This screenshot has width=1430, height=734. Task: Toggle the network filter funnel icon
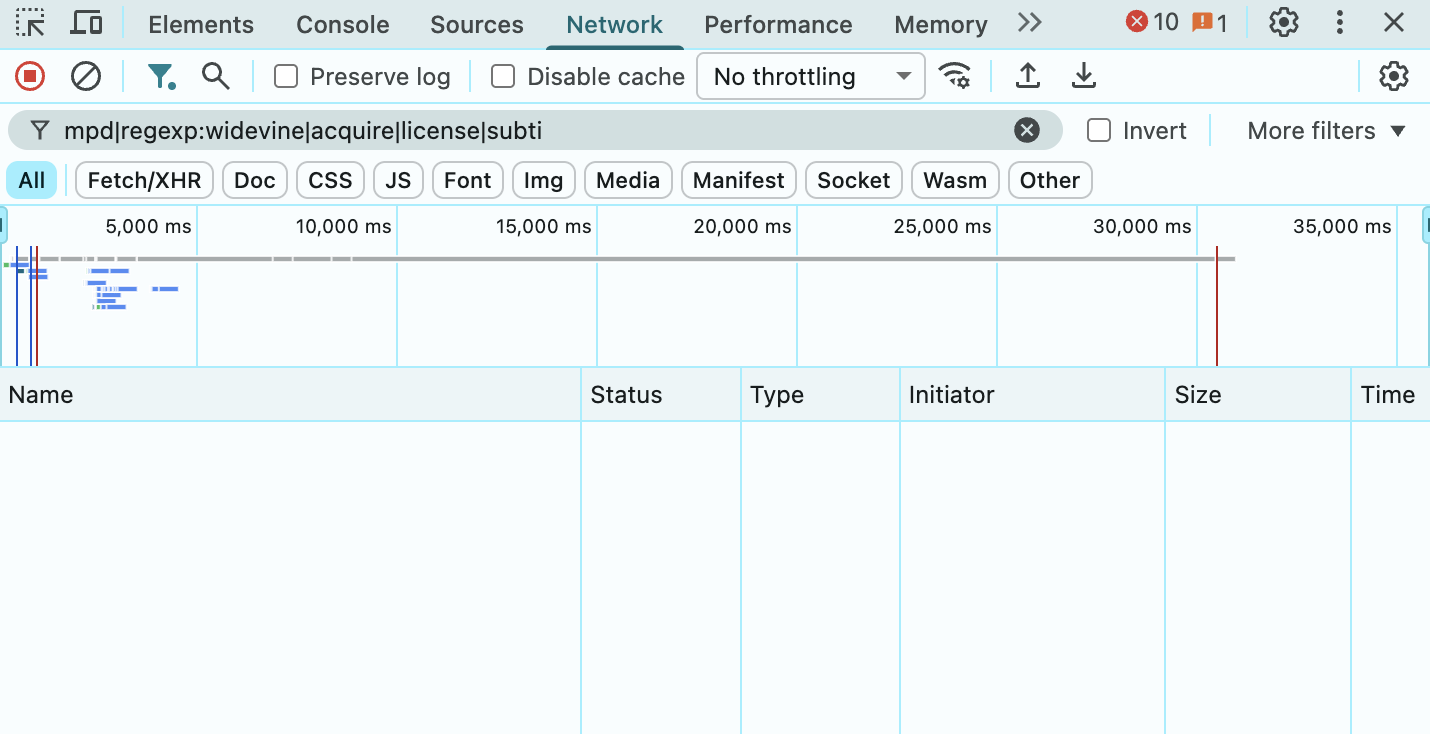[161, 76]
